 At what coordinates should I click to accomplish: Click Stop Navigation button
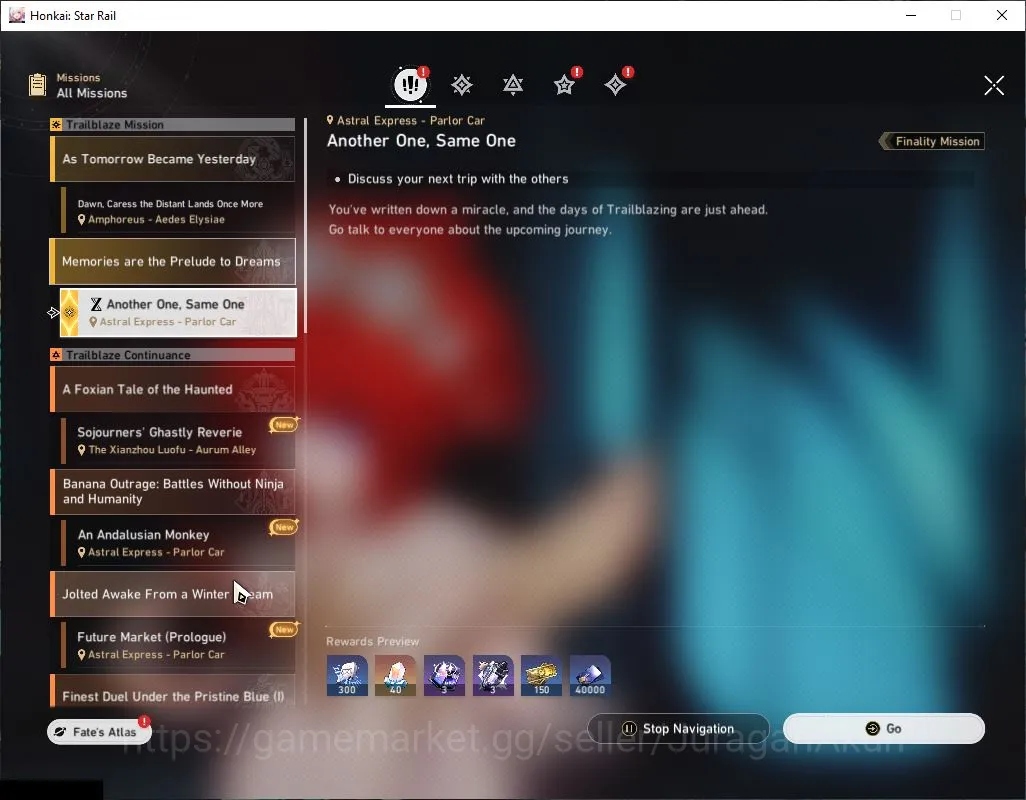click(x=679, y=729)
